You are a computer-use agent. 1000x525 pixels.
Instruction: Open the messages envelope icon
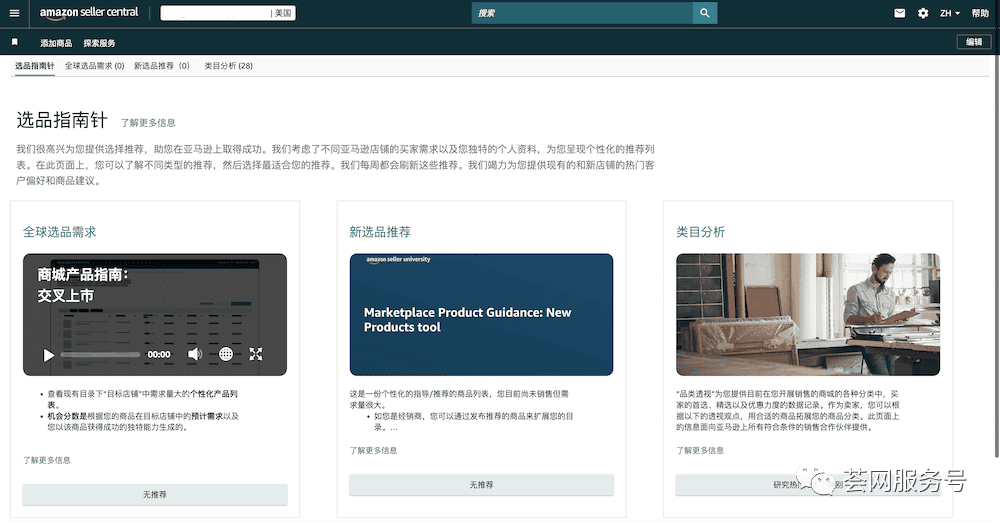(899, 13)
